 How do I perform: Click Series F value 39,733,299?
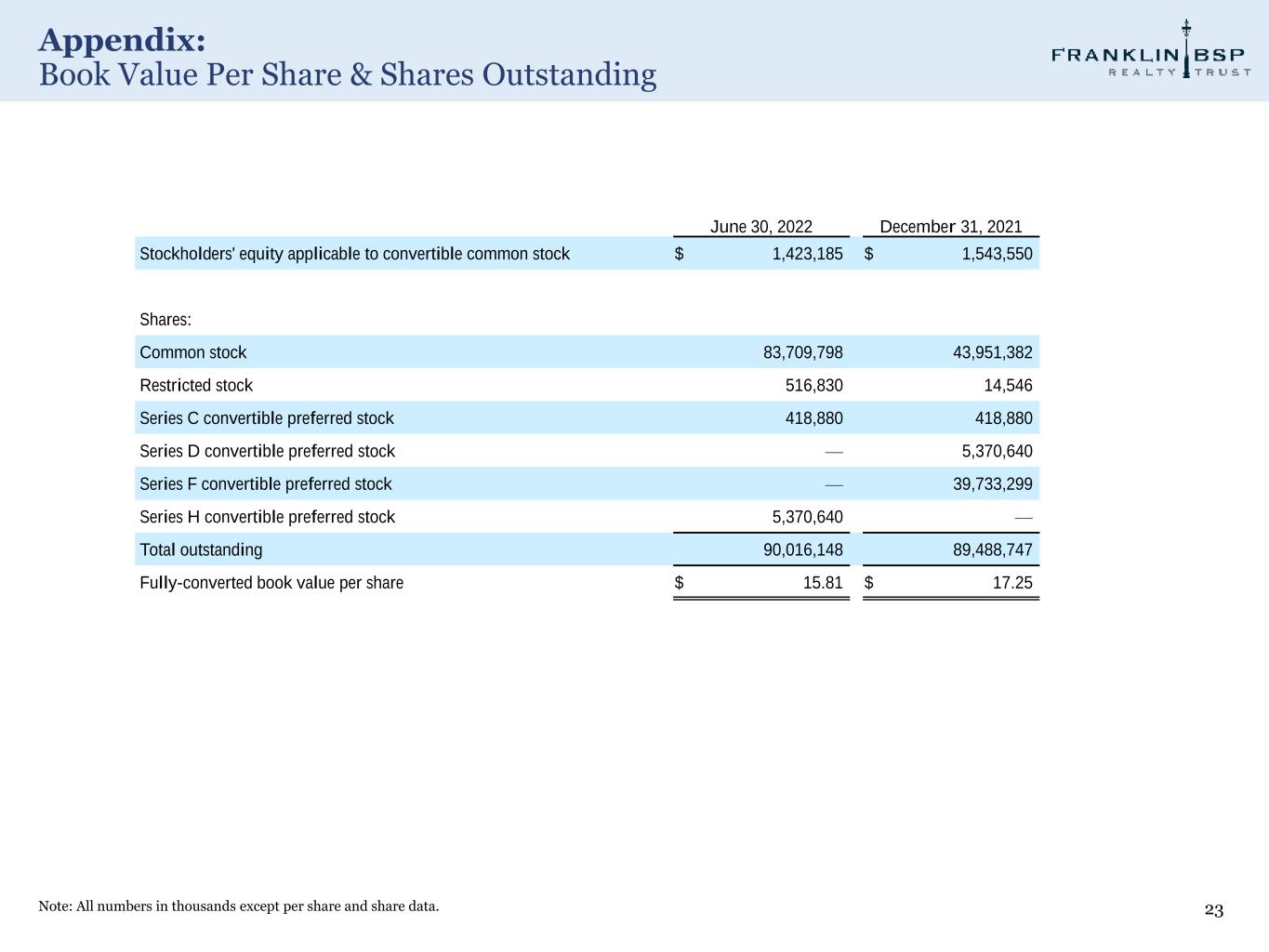992,483
